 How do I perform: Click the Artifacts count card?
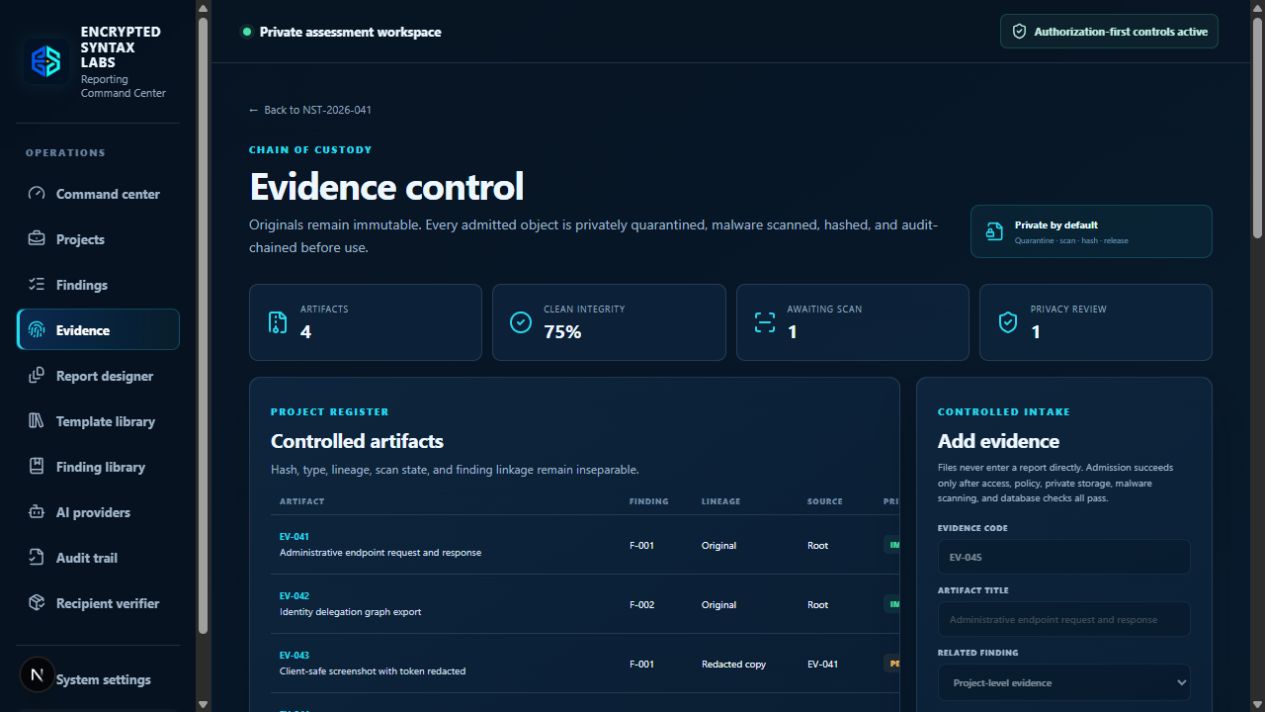pos(365,322)
